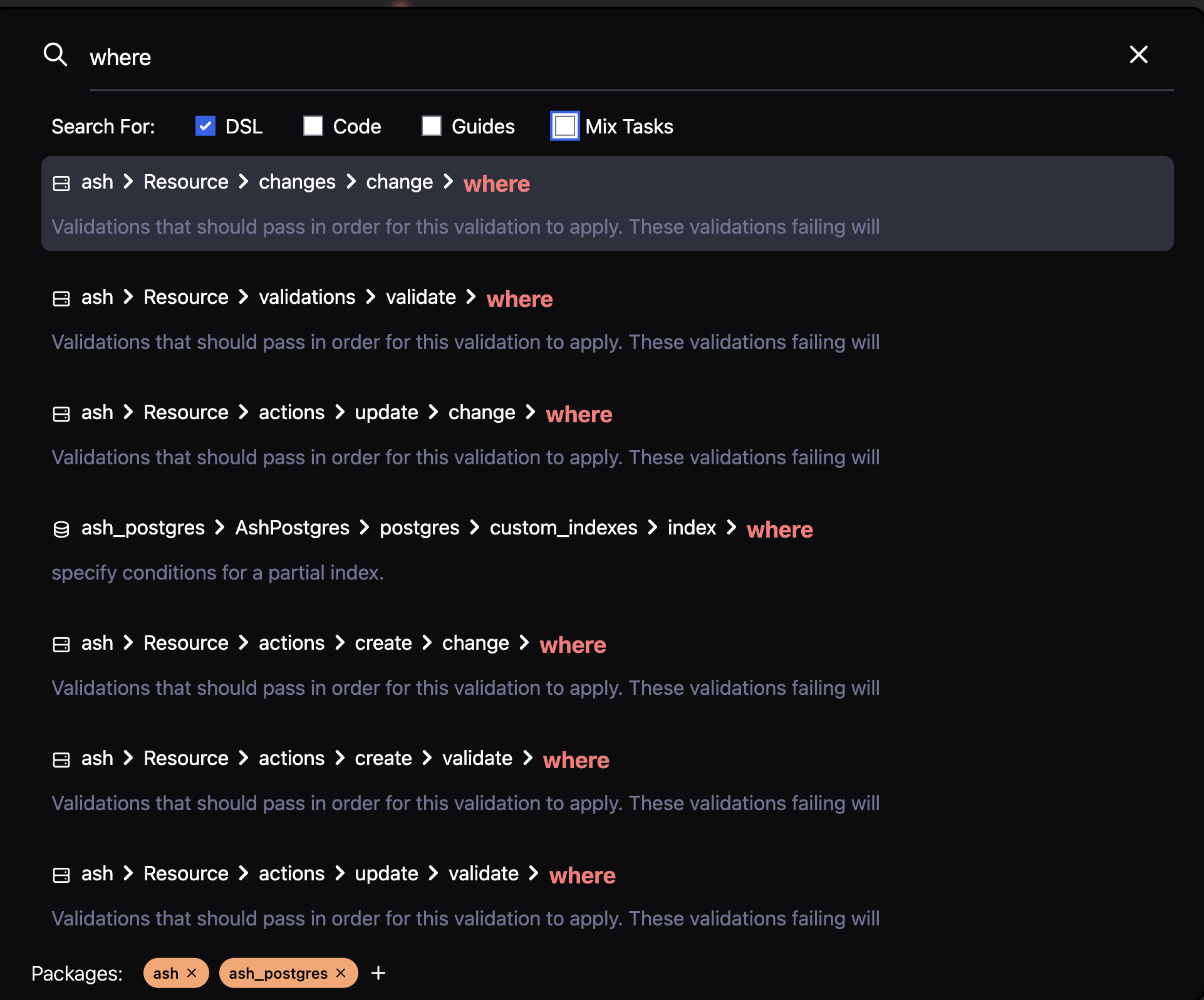Close the search dialog

coord(1138,55)
